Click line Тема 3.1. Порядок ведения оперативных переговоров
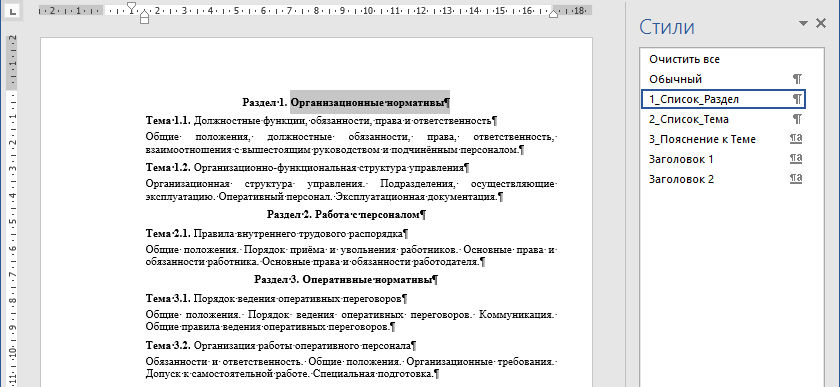The width and height of the screenshot is (840, 387). [276, 298]
